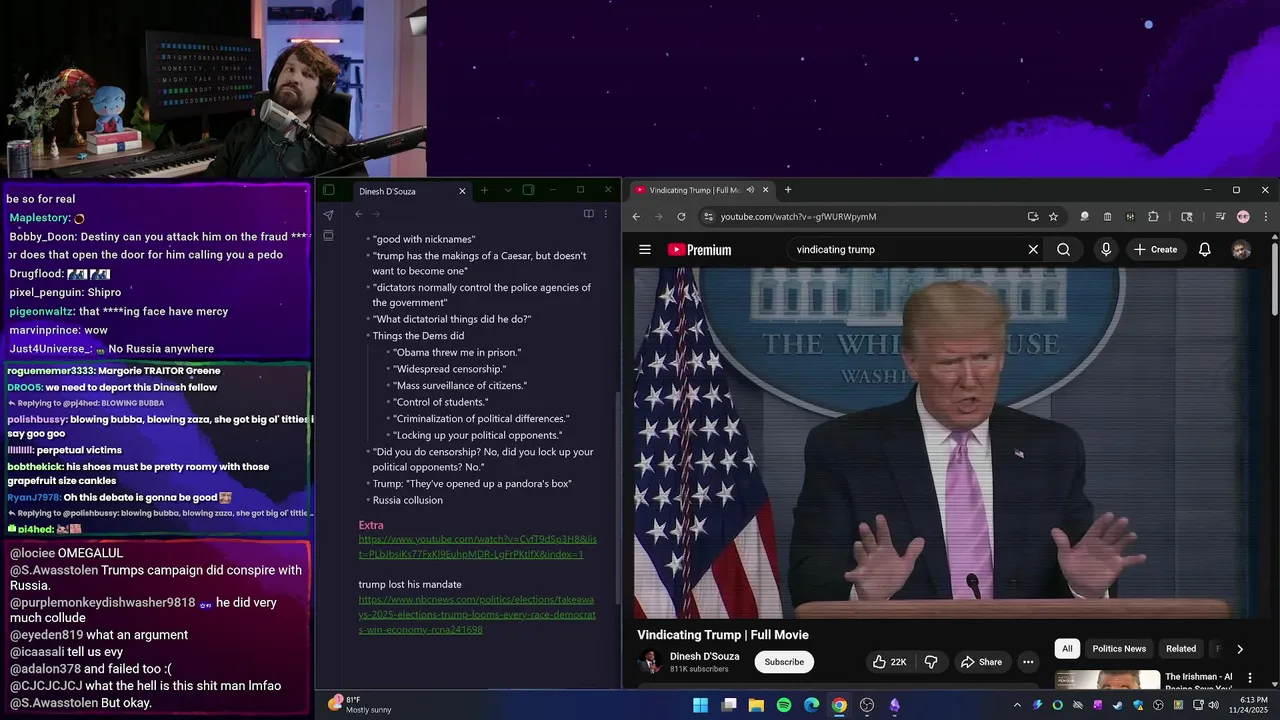Open the nbcnews.com elections link

pos(477,615)
